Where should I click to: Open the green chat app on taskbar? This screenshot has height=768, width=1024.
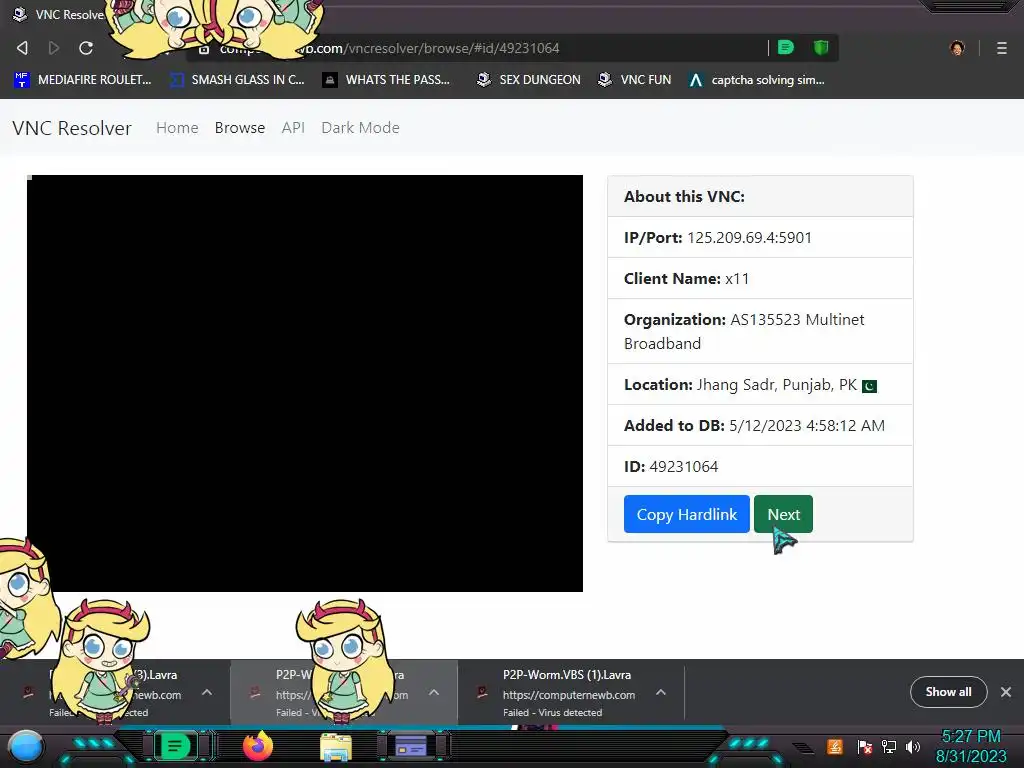point(175,746)
